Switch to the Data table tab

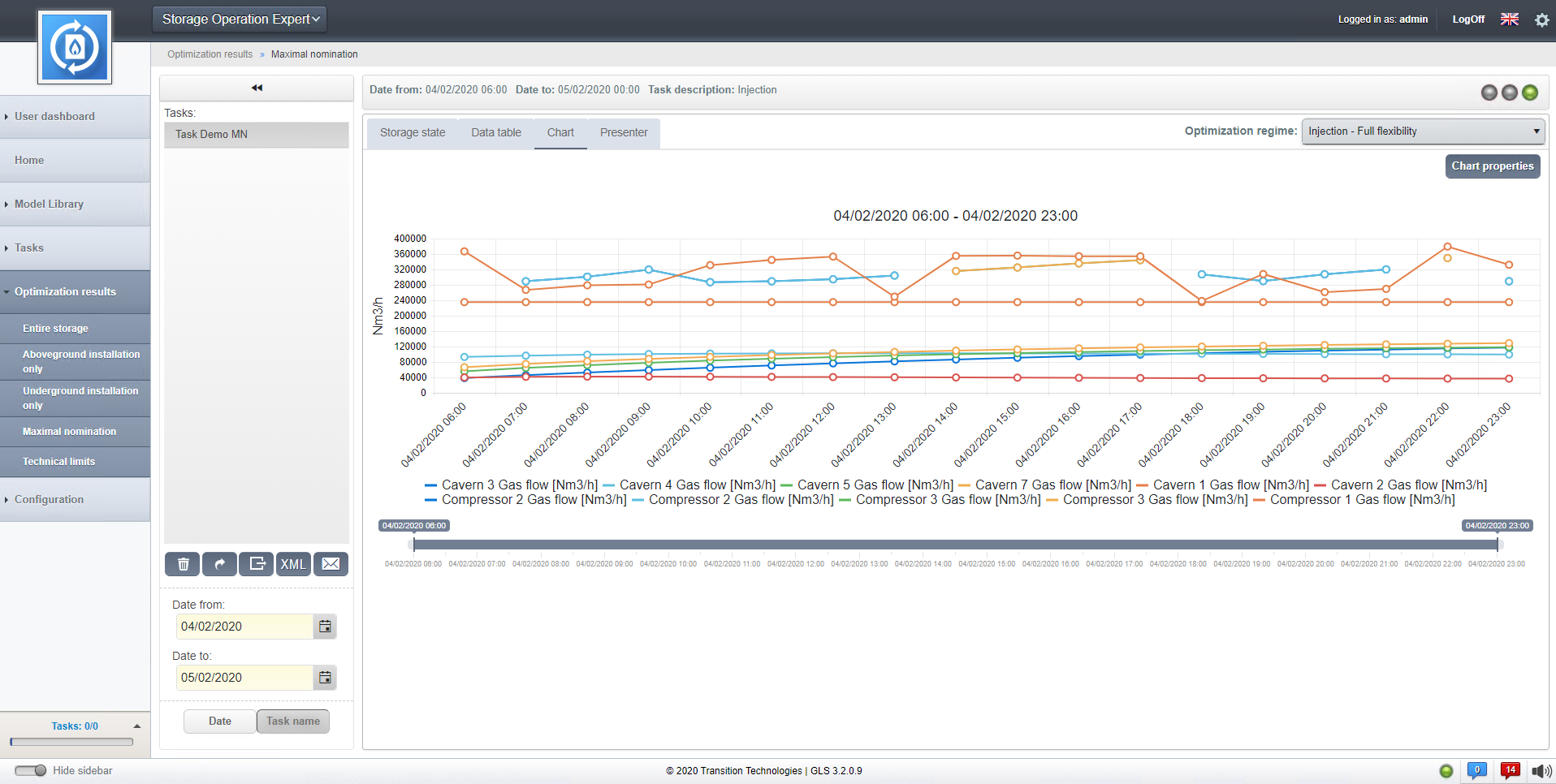[496, 133]
